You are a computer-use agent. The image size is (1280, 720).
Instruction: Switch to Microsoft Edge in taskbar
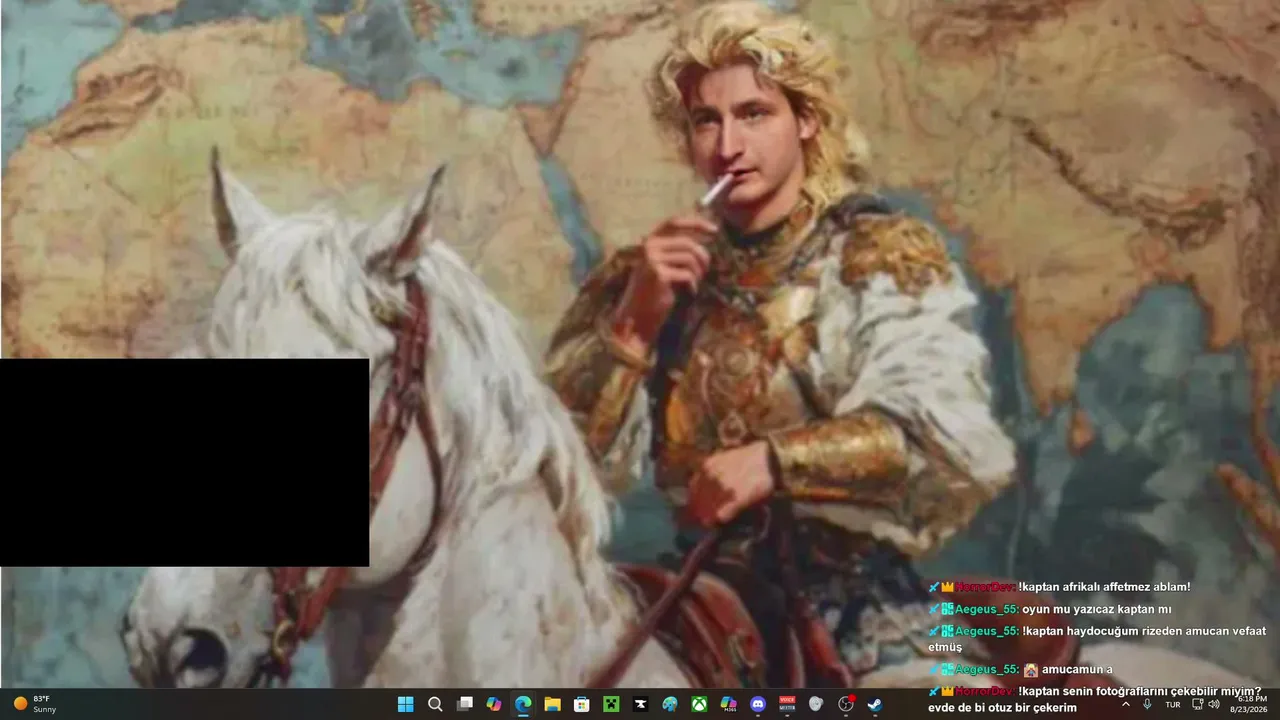[523, 704]
